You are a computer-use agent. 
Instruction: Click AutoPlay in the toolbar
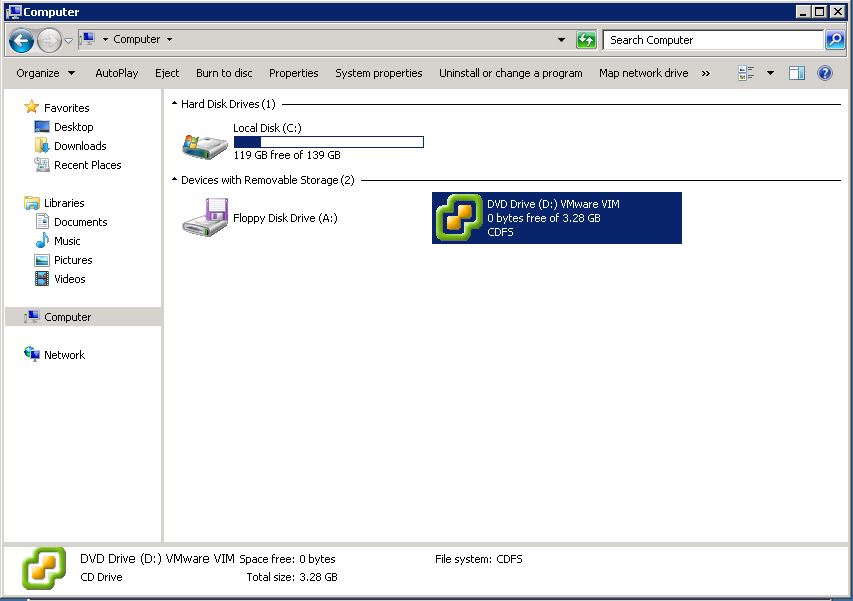[117, 73]
